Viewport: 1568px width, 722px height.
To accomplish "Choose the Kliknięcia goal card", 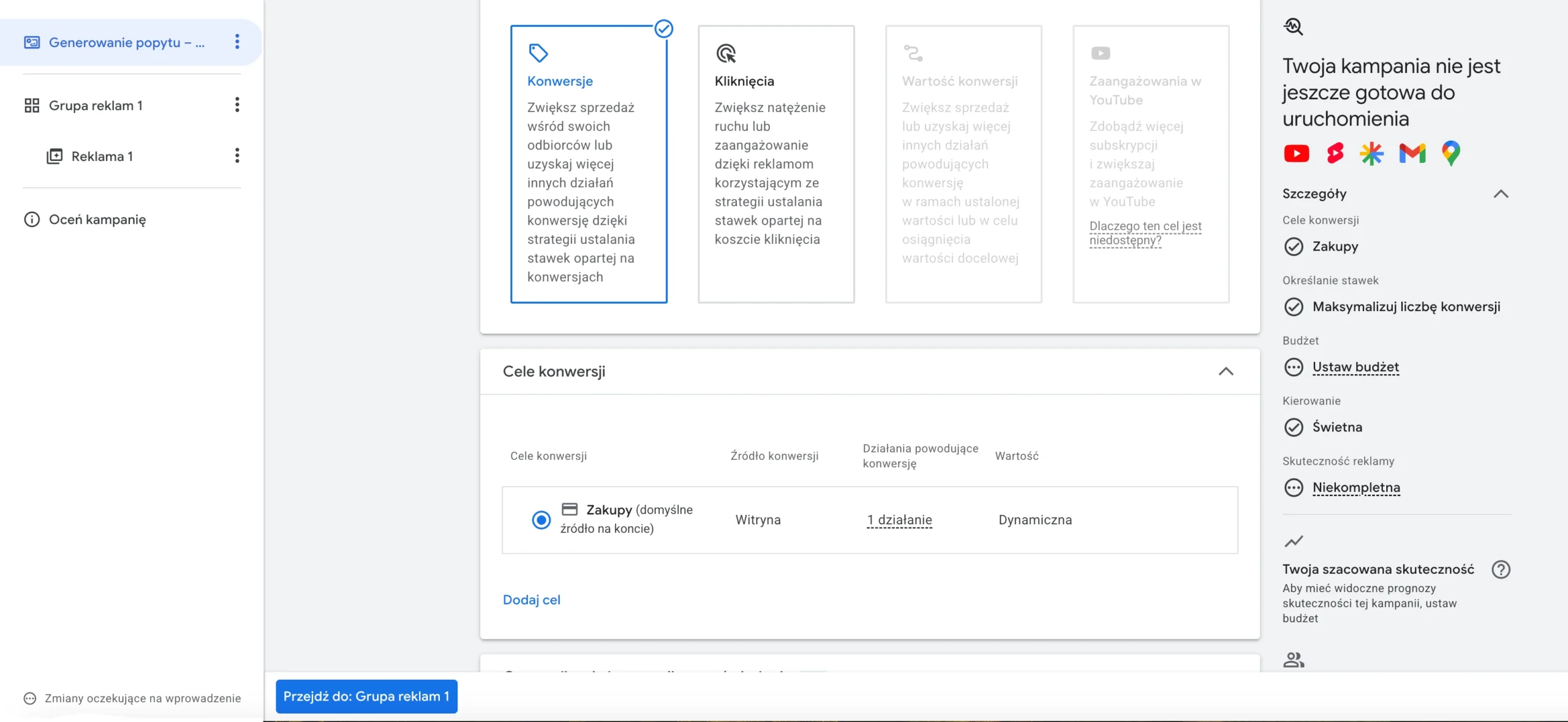I will pyautogui.click(x=776, y=164).
